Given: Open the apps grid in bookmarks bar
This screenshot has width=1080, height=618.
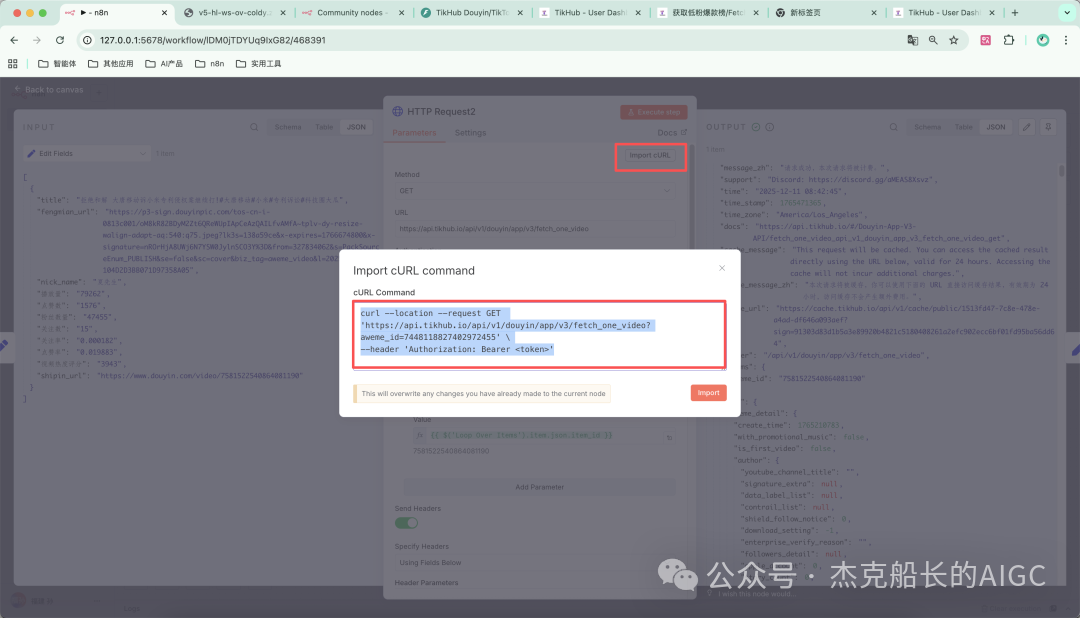Looking at the screenshot, I should [x=12, y=63].
